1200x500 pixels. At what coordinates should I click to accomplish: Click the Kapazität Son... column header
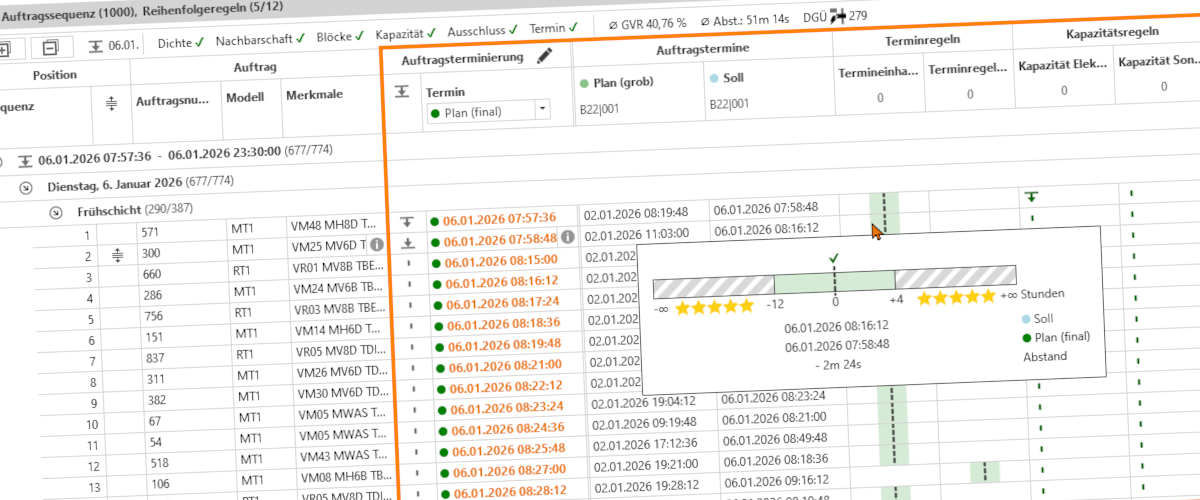[1159, 61]
